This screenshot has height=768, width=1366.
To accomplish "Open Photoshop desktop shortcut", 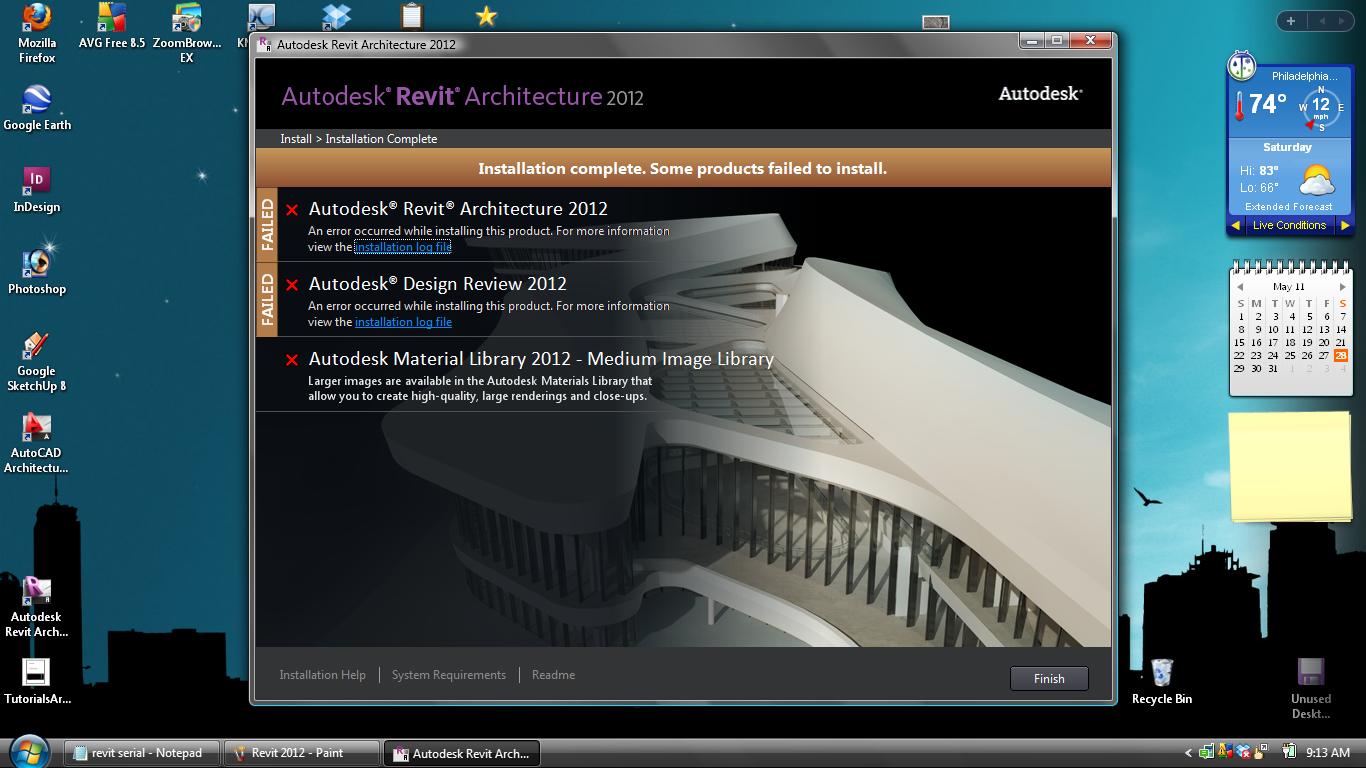I will click(x=37, y=271).
